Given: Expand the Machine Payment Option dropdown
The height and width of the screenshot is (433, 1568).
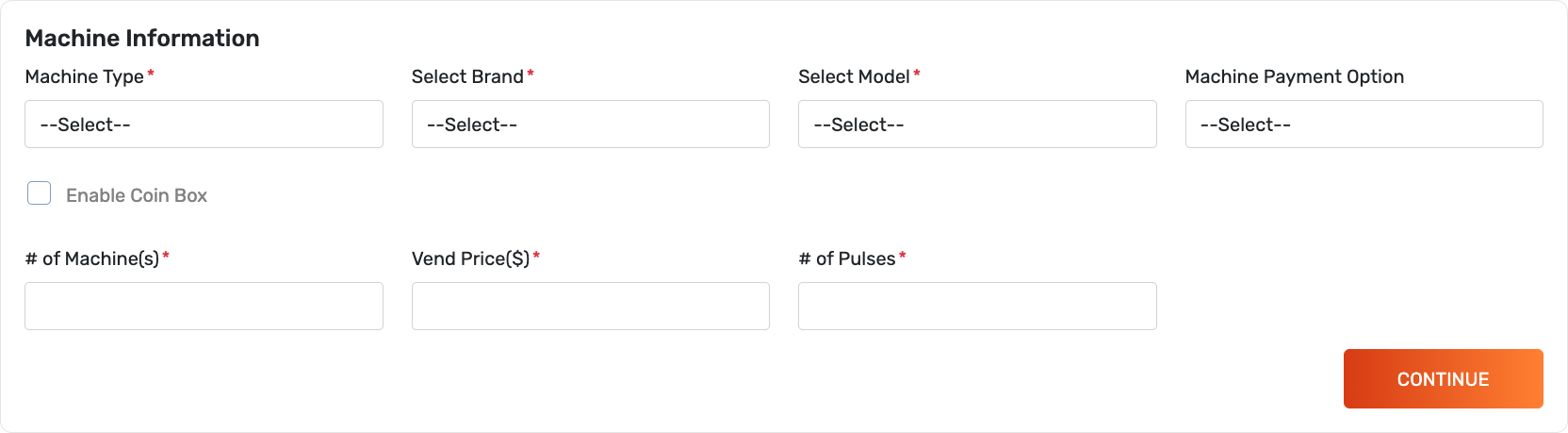Looking at the screenshot, I should click(1364, 125).
